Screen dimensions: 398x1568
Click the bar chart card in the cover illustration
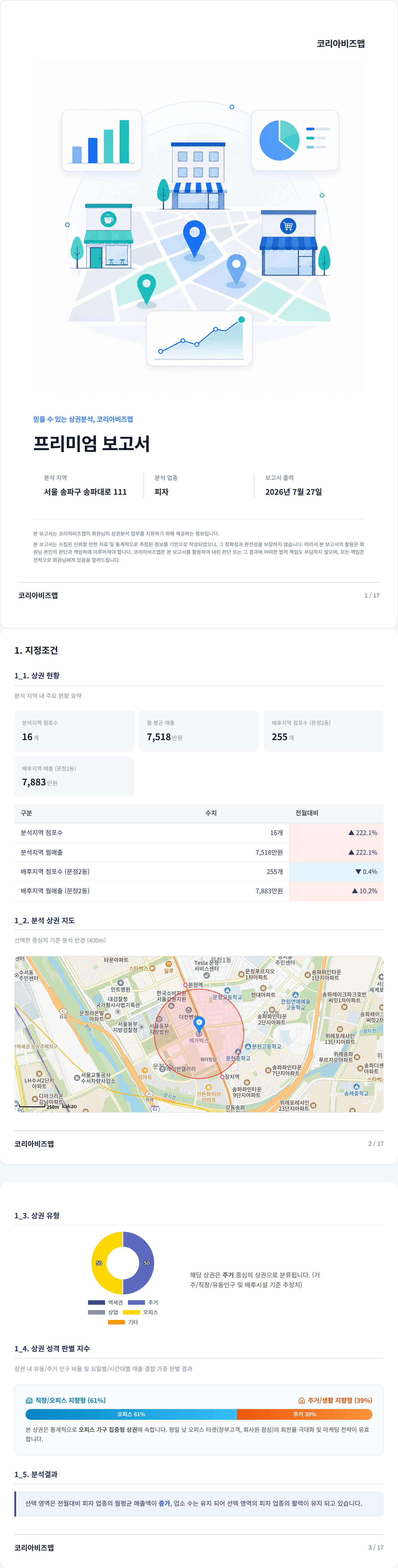pos(102,141)
